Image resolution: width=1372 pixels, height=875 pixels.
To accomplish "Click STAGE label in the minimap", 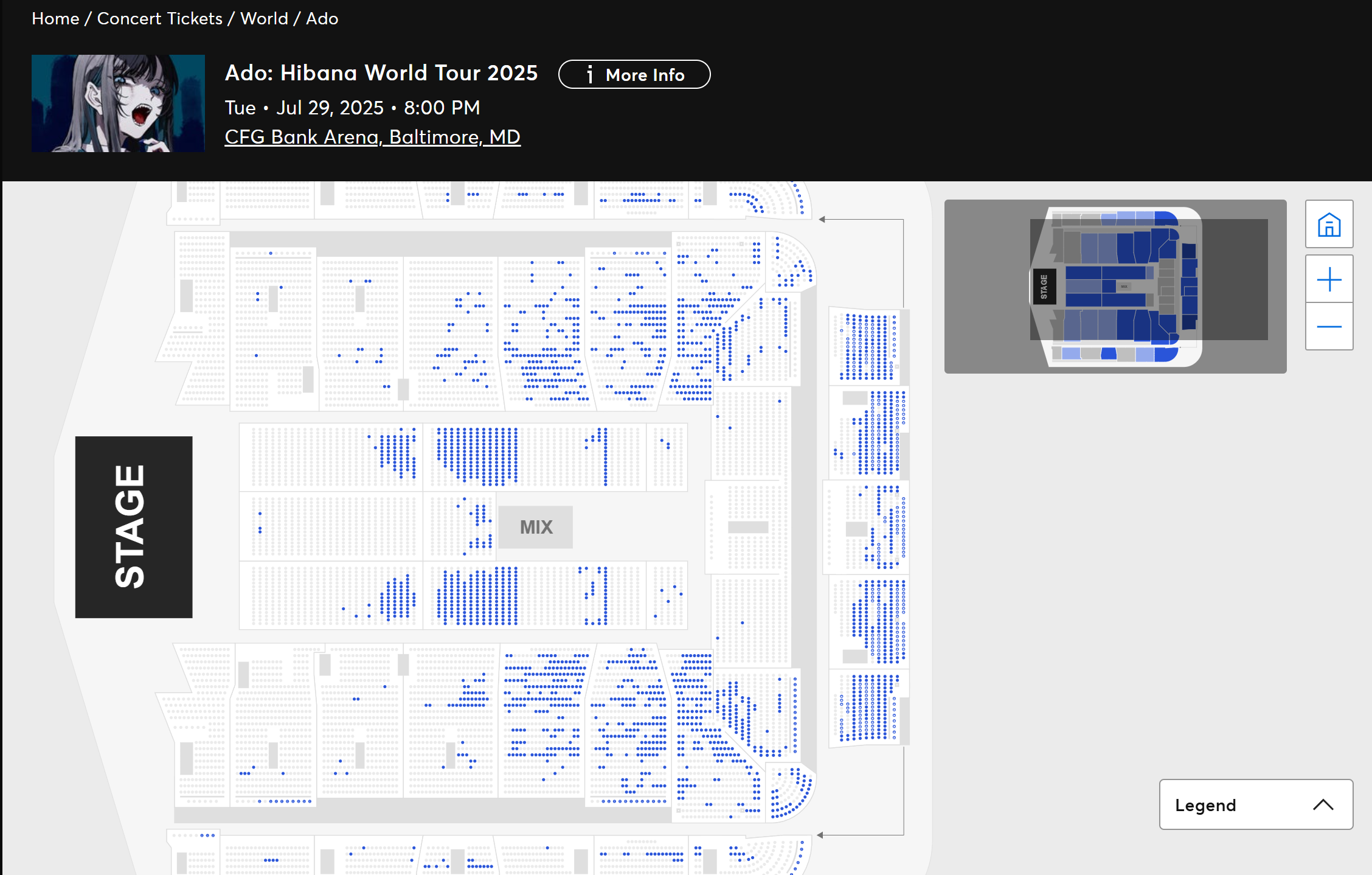I will click(1044, 287).
